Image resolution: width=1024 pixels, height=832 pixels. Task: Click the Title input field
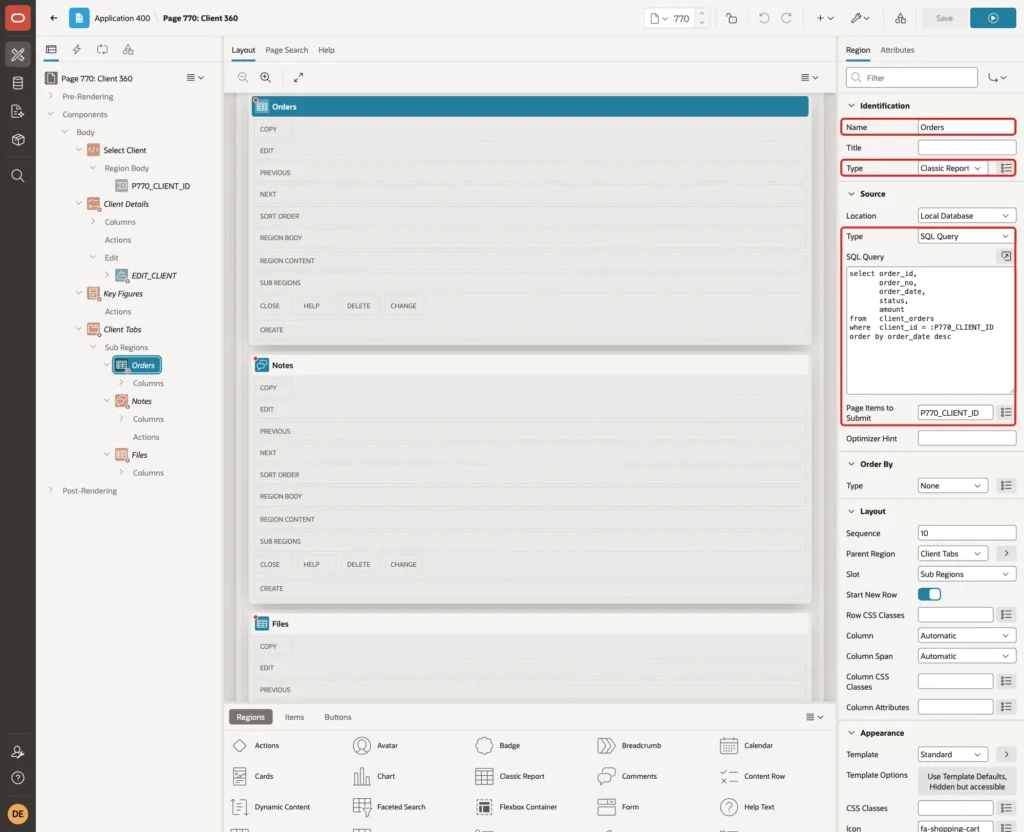click(967, 148)
